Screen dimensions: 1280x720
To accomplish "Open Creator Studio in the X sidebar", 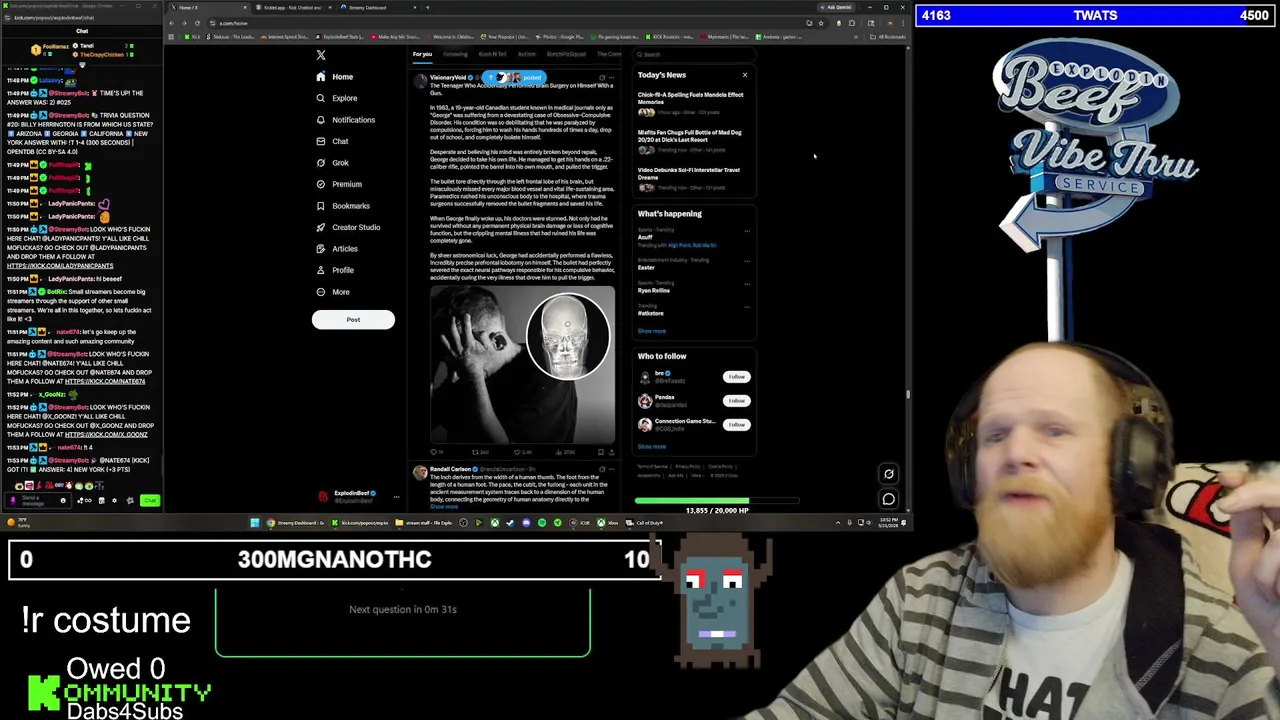I will [348, 227].
